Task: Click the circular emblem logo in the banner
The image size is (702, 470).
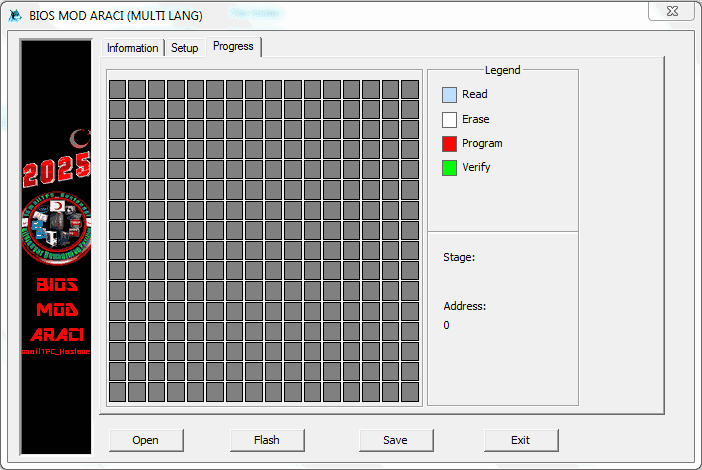Action: click(56, 227)
